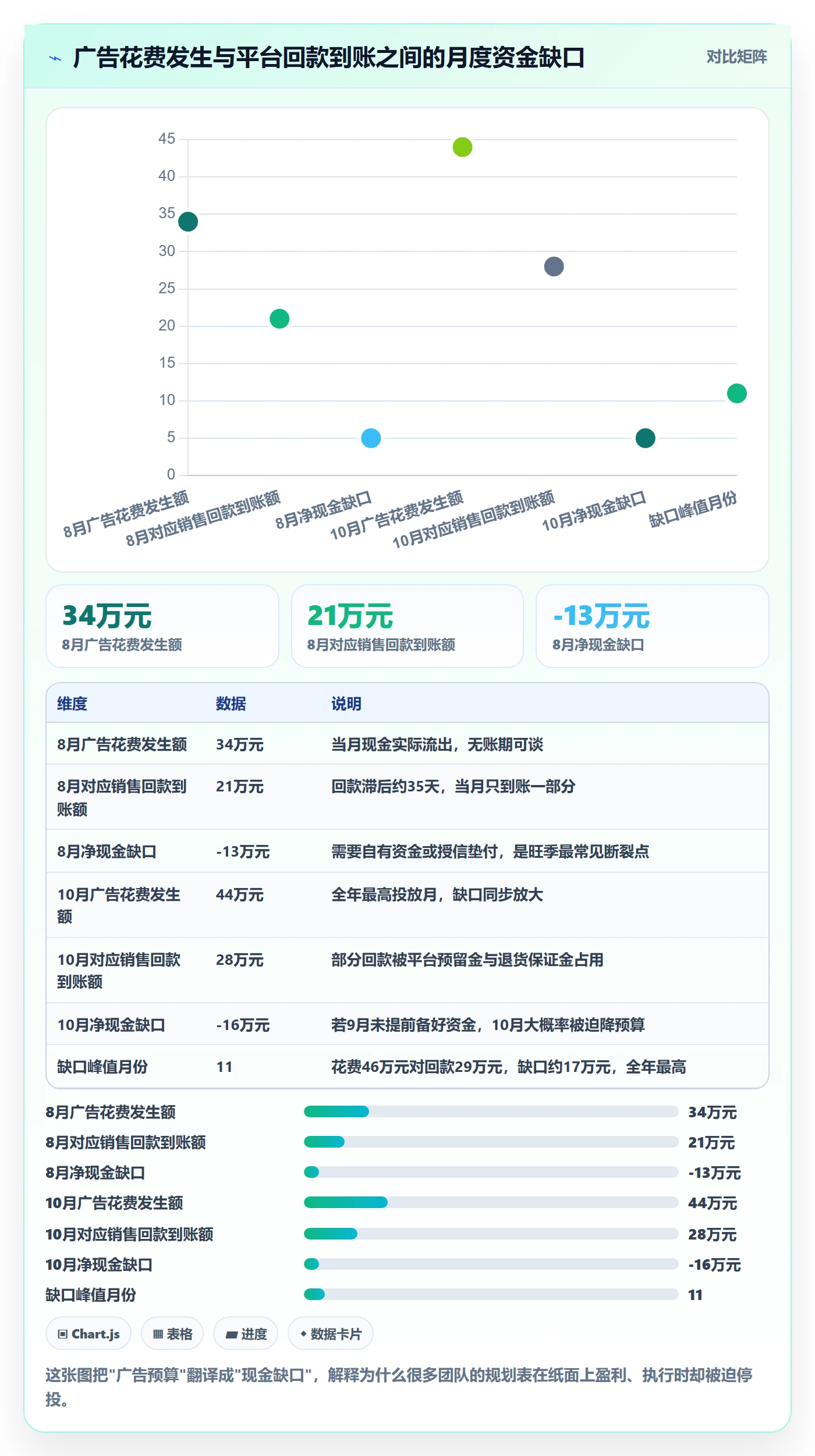Click the dark teal 10月净现金缺口 chart point
Image resolution: width=815 pixels, height=1456 pixels.
click(645, 438)
